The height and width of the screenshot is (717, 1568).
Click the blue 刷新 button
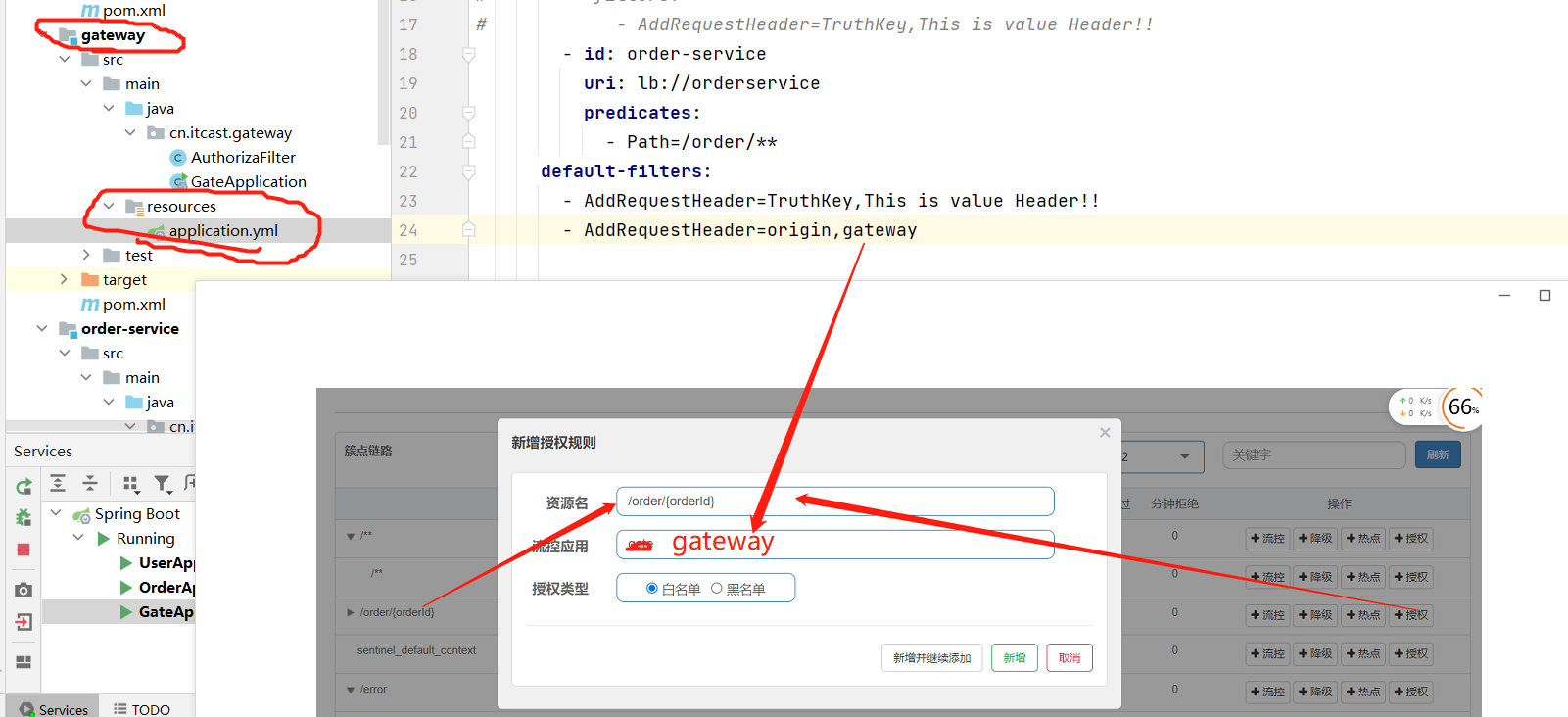(x=1438, y=454)
